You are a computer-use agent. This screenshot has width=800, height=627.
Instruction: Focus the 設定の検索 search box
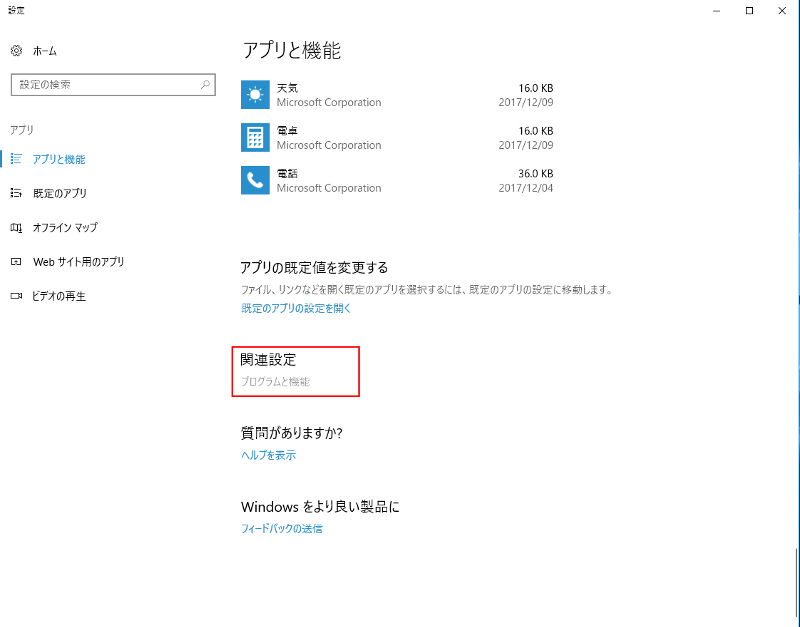tap(113, 84)
